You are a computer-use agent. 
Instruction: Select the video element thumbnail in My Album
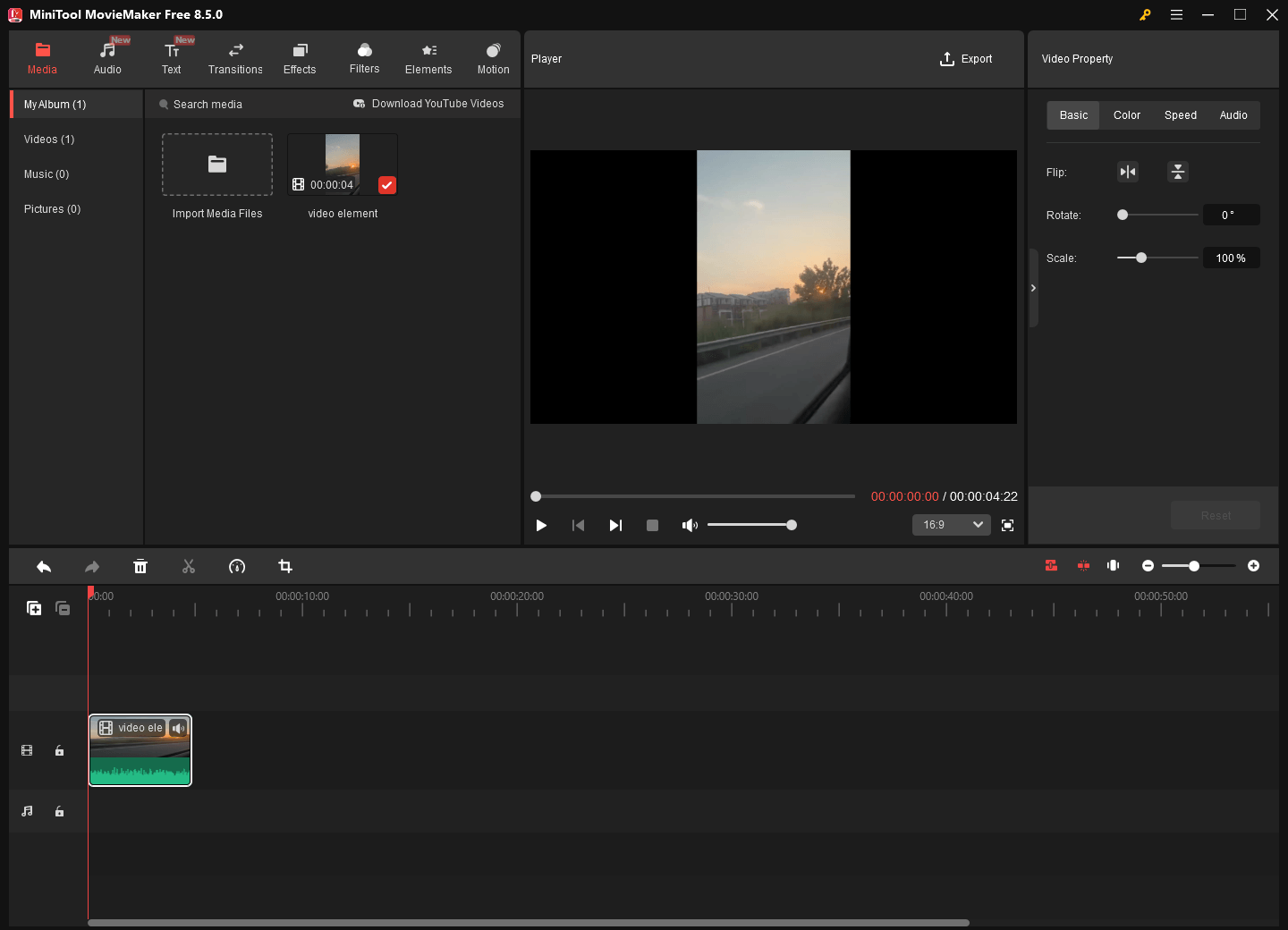(x=341, y=164)
